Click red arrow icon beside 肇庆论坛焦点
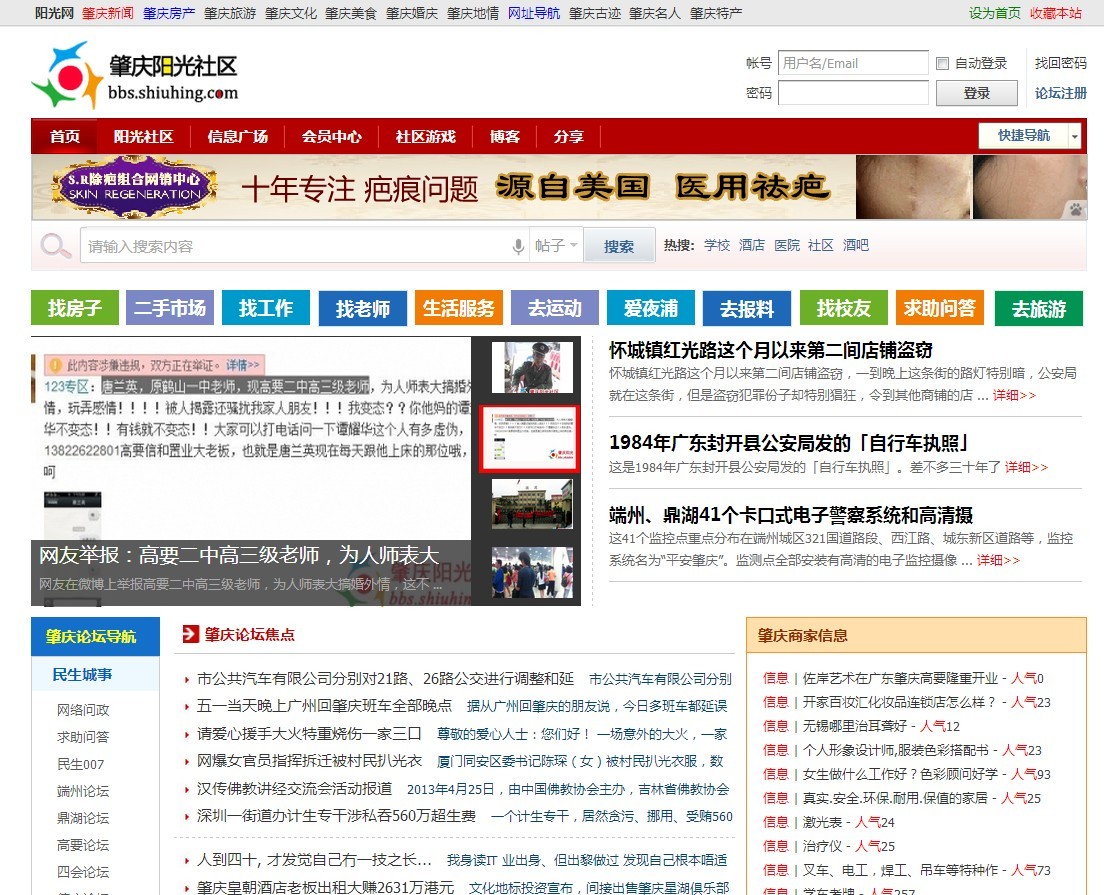1104x895 pixels. click(190, 634)
